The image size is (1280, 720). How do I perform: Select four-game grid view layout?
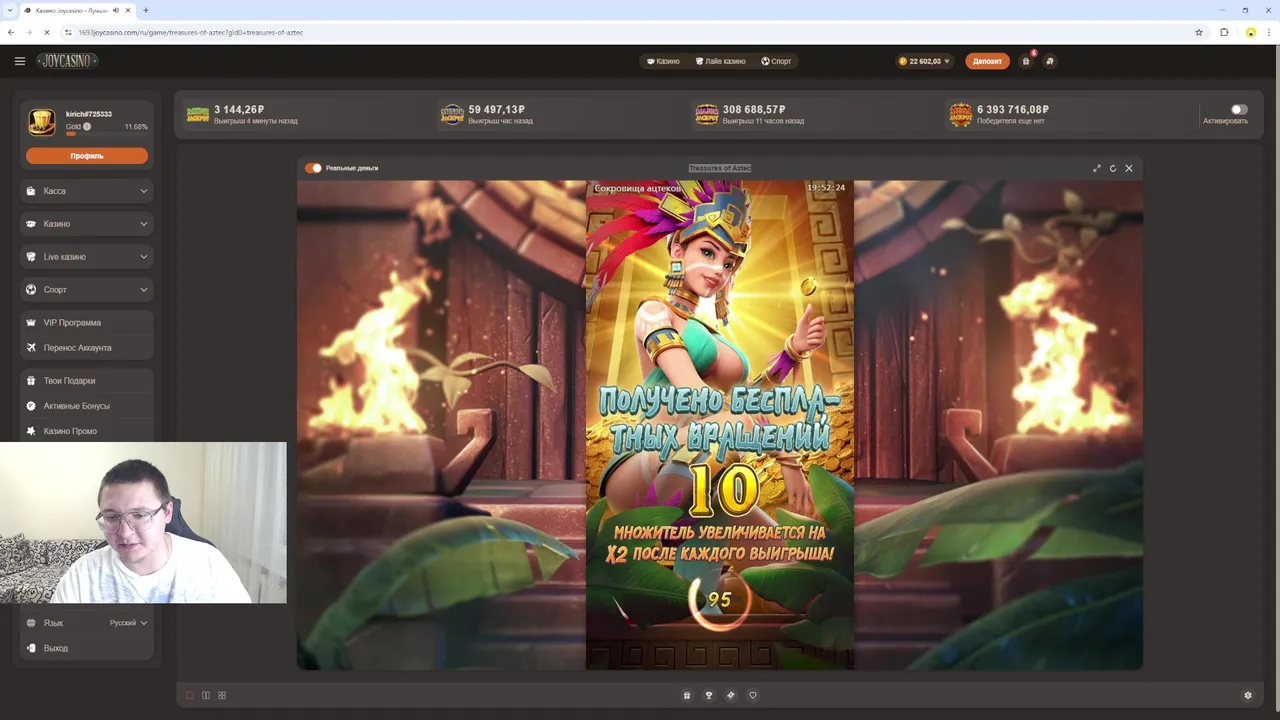coord(222,695)
